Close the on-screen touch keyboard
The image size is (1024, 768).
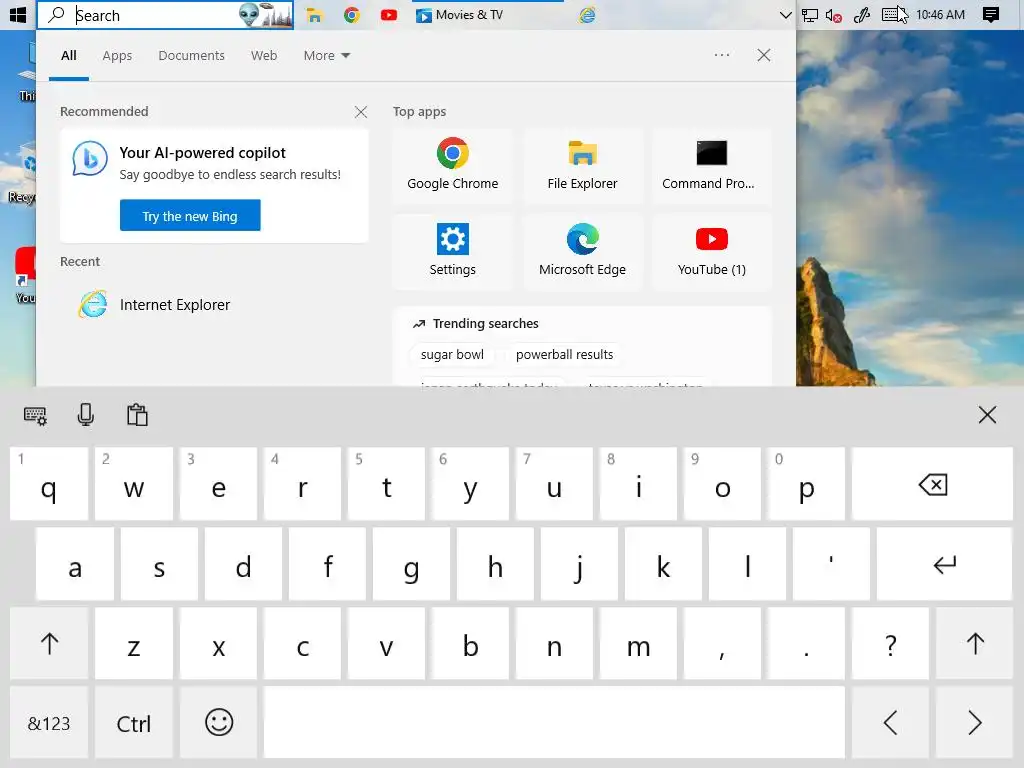(x=987, y=415)
